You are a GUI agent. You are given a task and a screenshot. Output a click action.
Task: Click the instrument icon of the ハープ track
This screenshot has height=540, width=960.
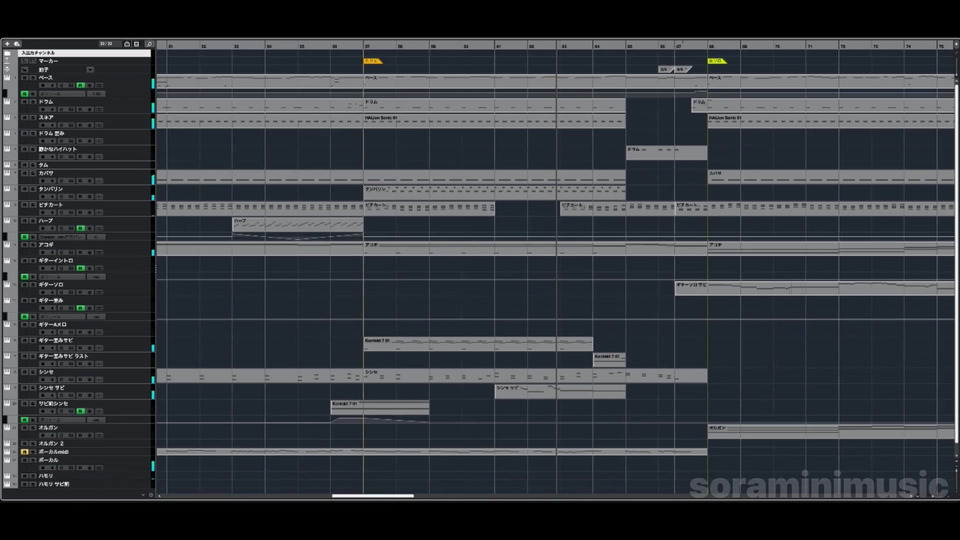7,220
